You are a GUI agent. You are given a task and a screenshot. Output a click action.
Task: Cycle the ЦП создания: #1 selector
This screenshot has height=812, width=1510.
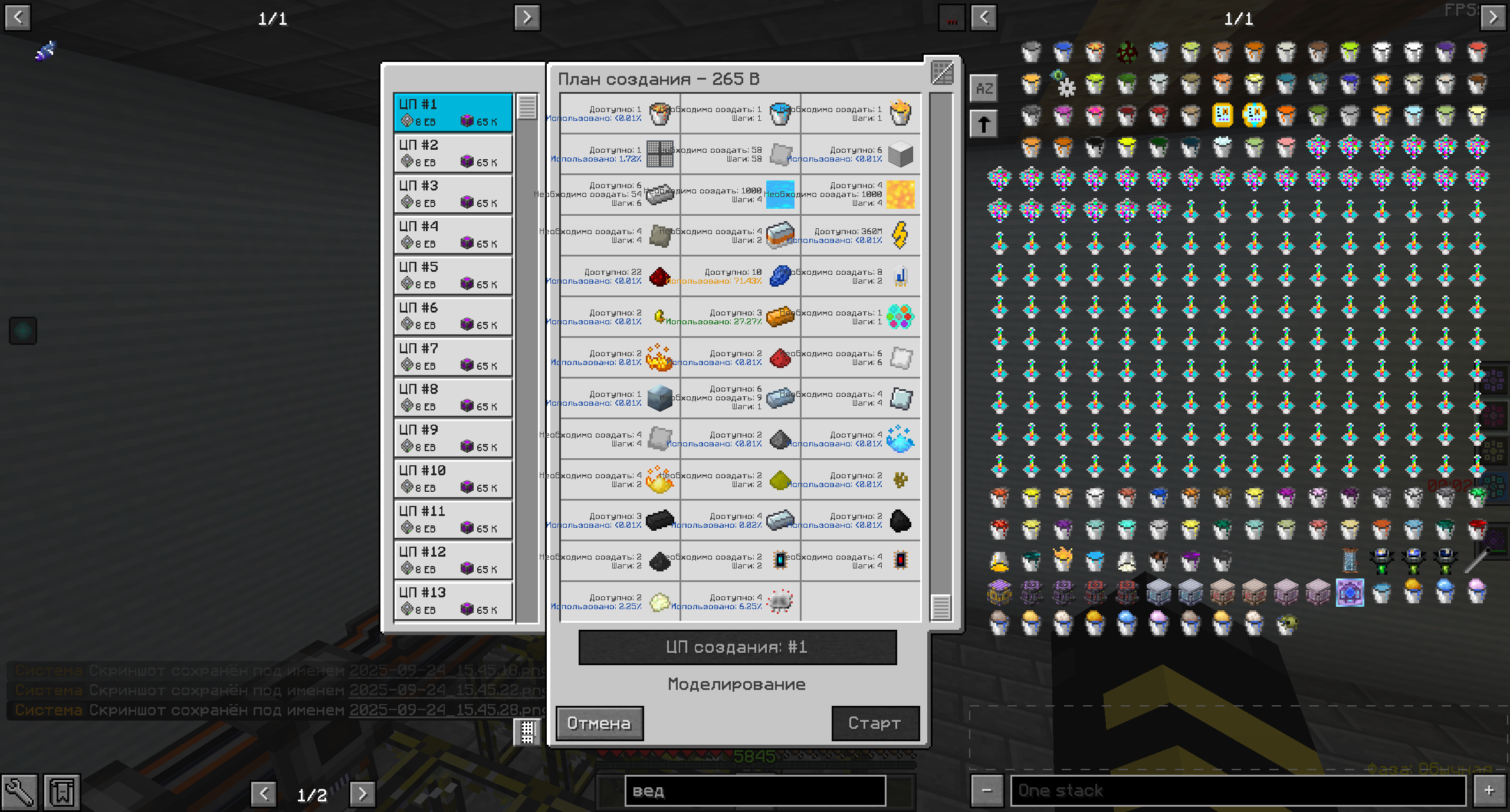[x=737, y=647]
